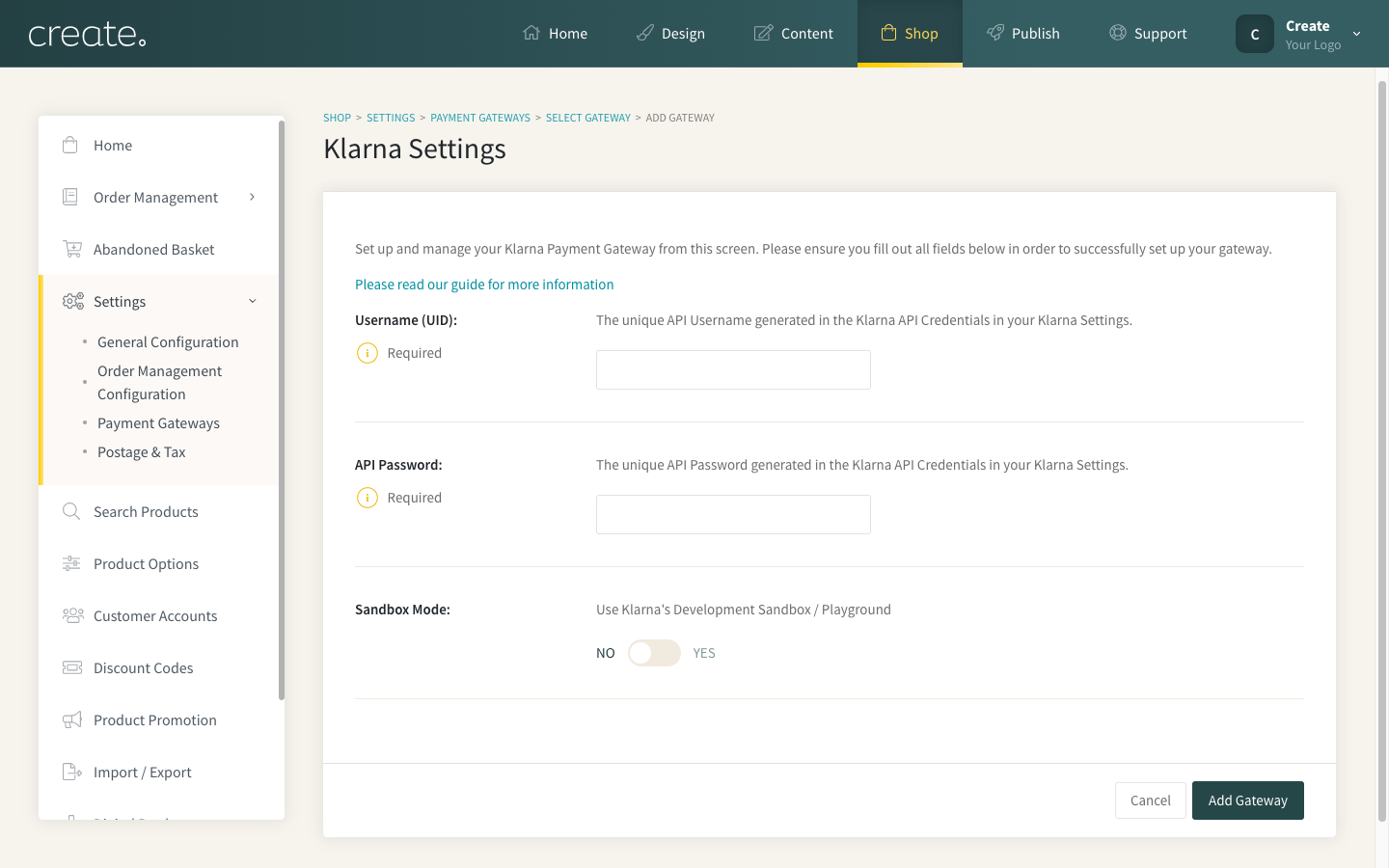
Task: Click the Product Options sliders icon
Action: point(71,563)
